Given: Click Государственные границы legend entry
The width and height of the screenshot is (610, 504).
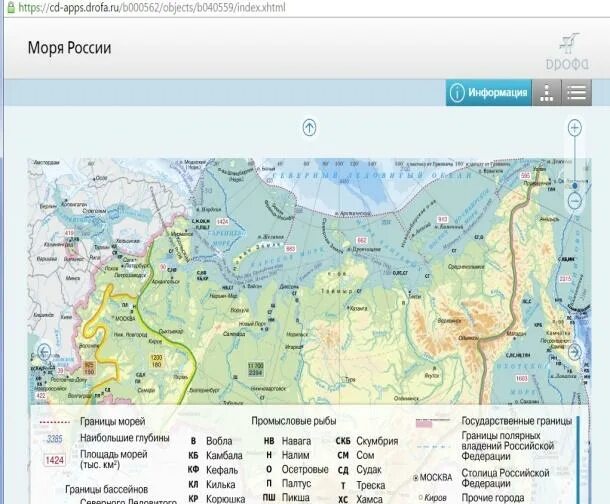Looking at the screenshot, I should pyautogui.click(x=517, y=421).
